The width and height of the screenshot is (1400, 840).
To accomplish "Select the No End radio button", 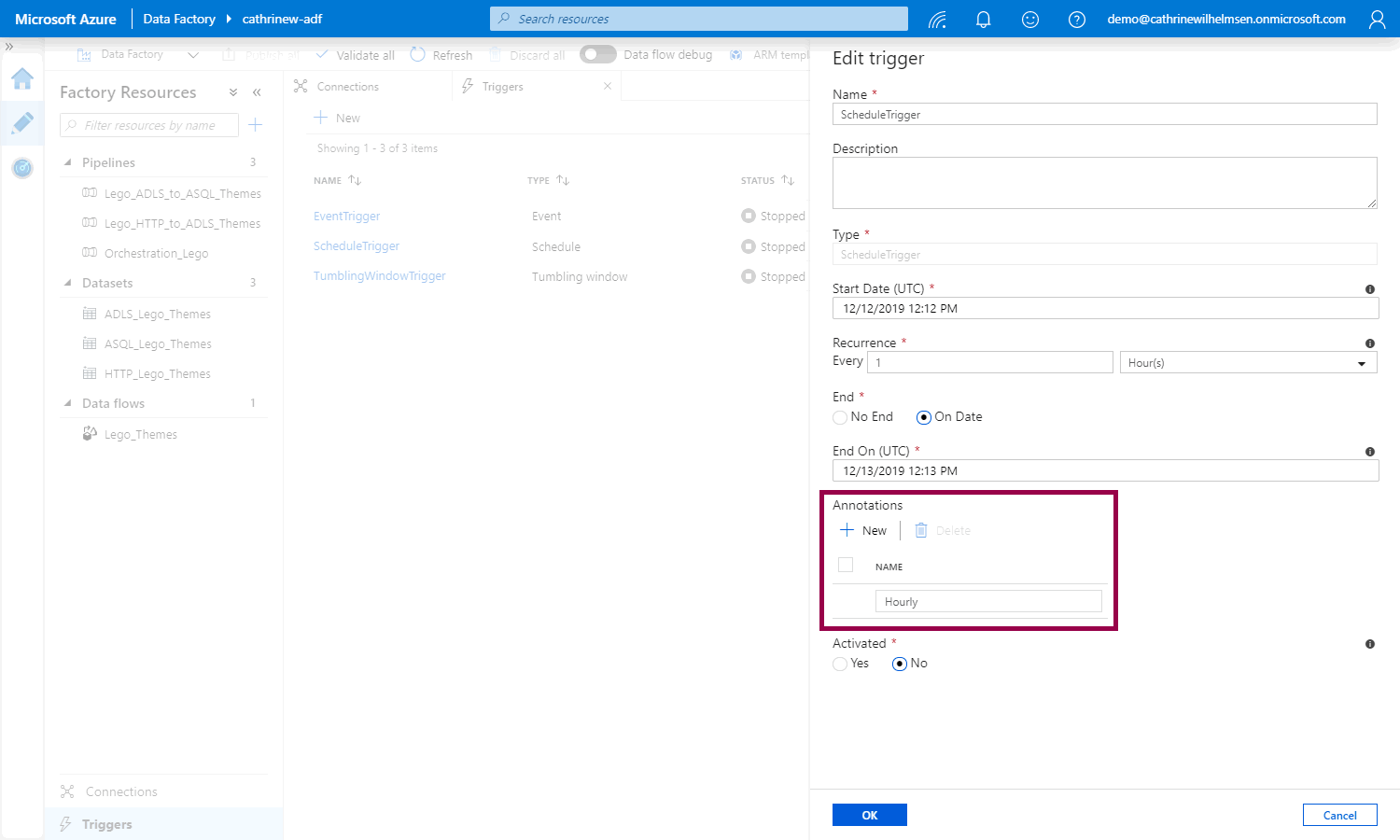I will coord(840,417).
